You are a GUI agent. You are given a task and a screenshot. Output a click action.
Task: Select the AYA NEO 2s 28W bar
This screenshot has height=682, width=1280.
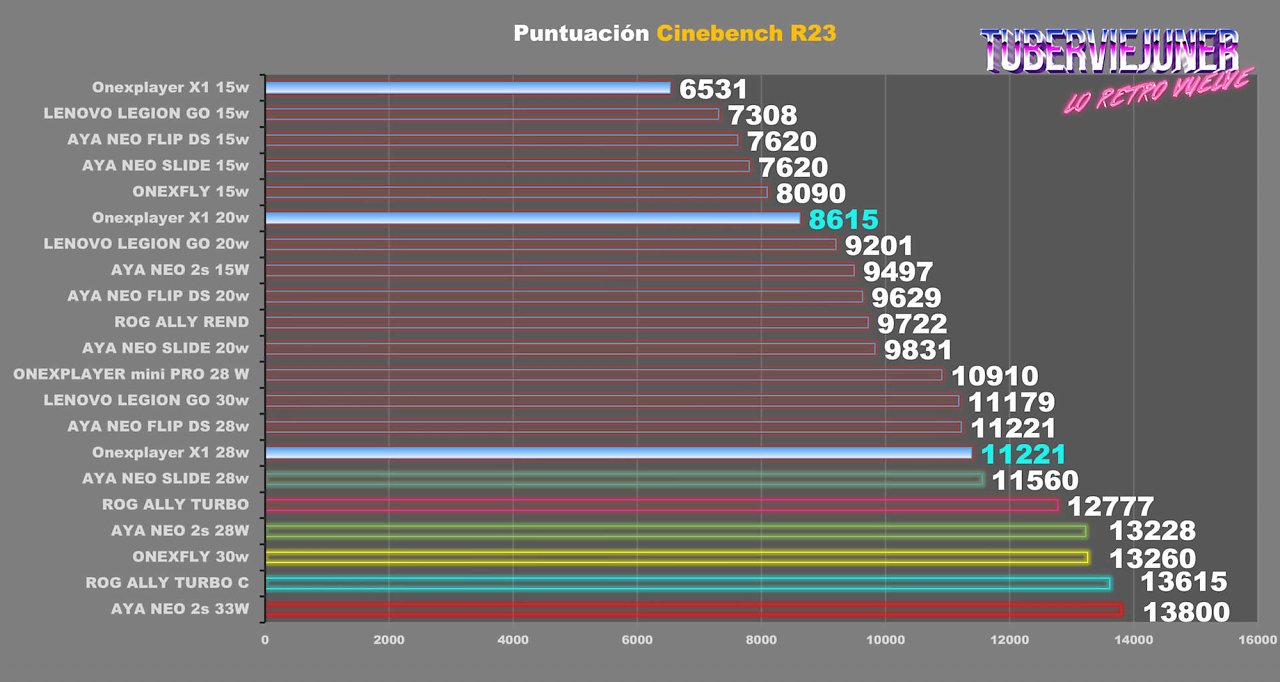pos(676,531)
